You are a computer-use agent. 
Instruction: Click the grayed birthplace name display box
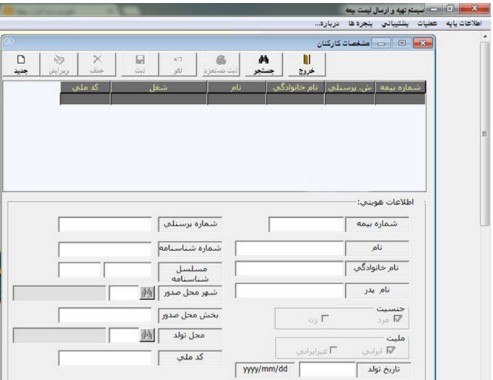[x=59, y=335]
